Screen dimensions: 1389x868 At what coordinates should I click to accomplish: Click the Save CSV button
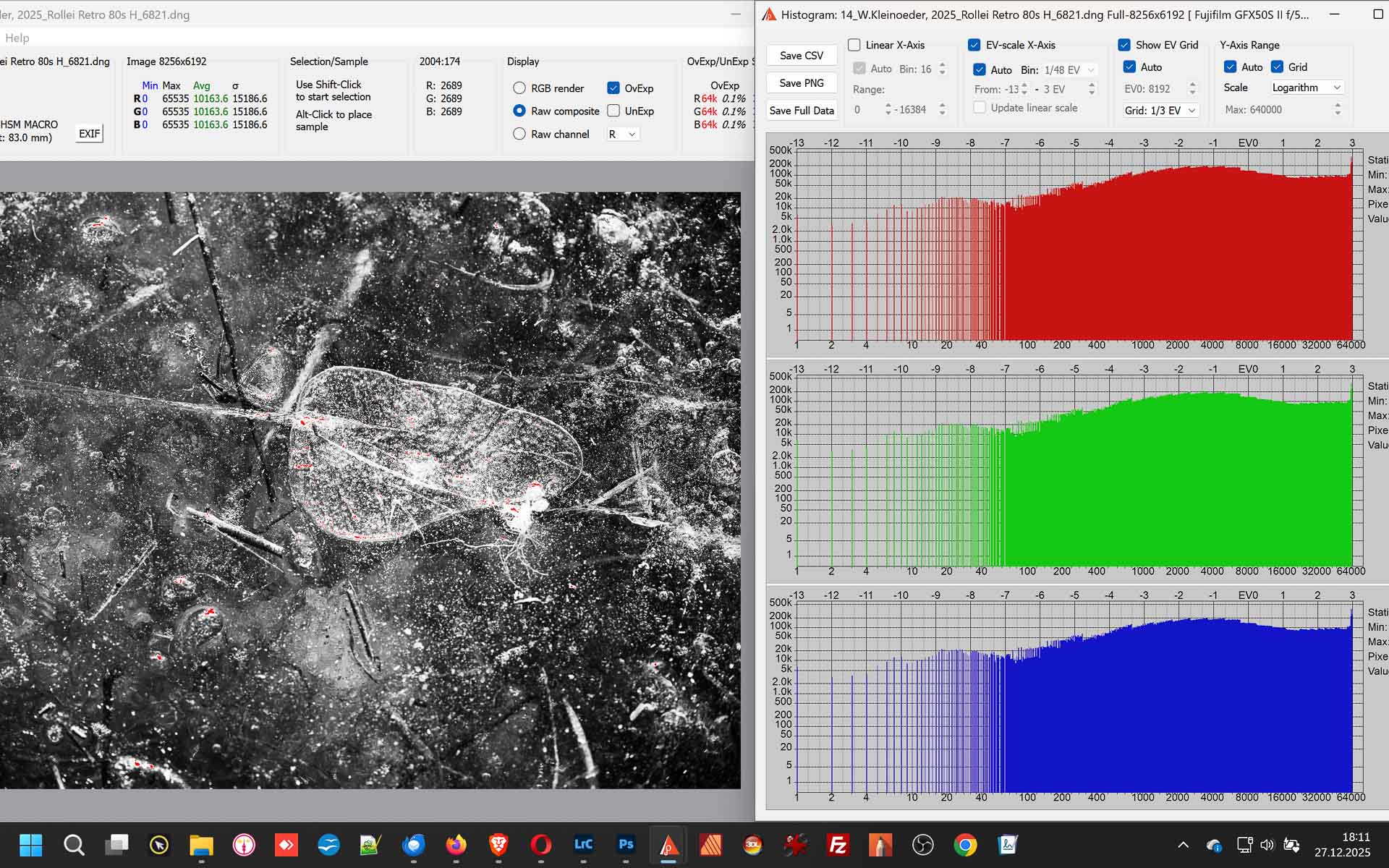pos(801,56)
